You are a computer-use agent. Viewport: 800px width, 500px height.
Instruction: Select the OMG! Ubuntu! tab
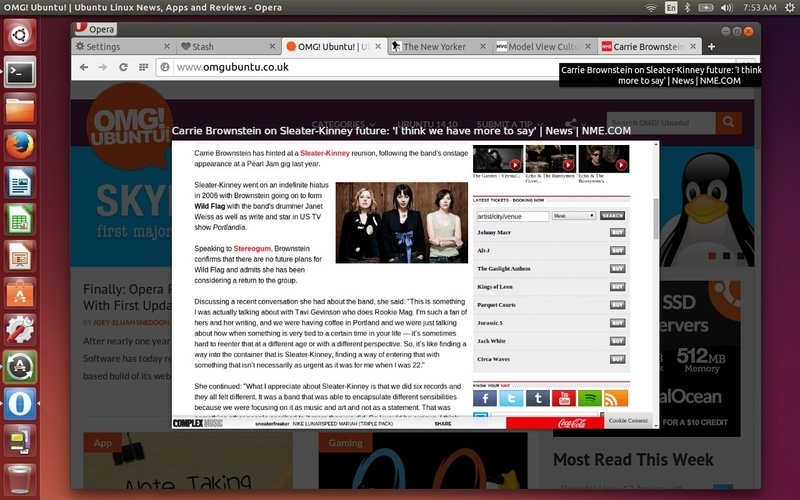tap(334, 46)
